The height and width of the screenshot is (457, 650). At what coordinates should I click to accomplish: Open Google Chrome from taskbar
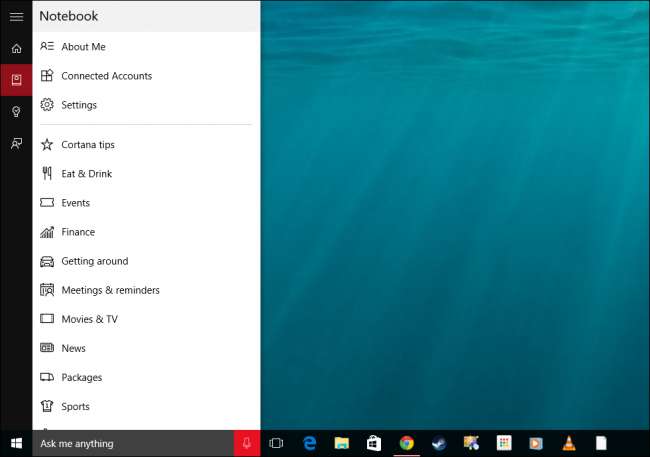(406, 443)
